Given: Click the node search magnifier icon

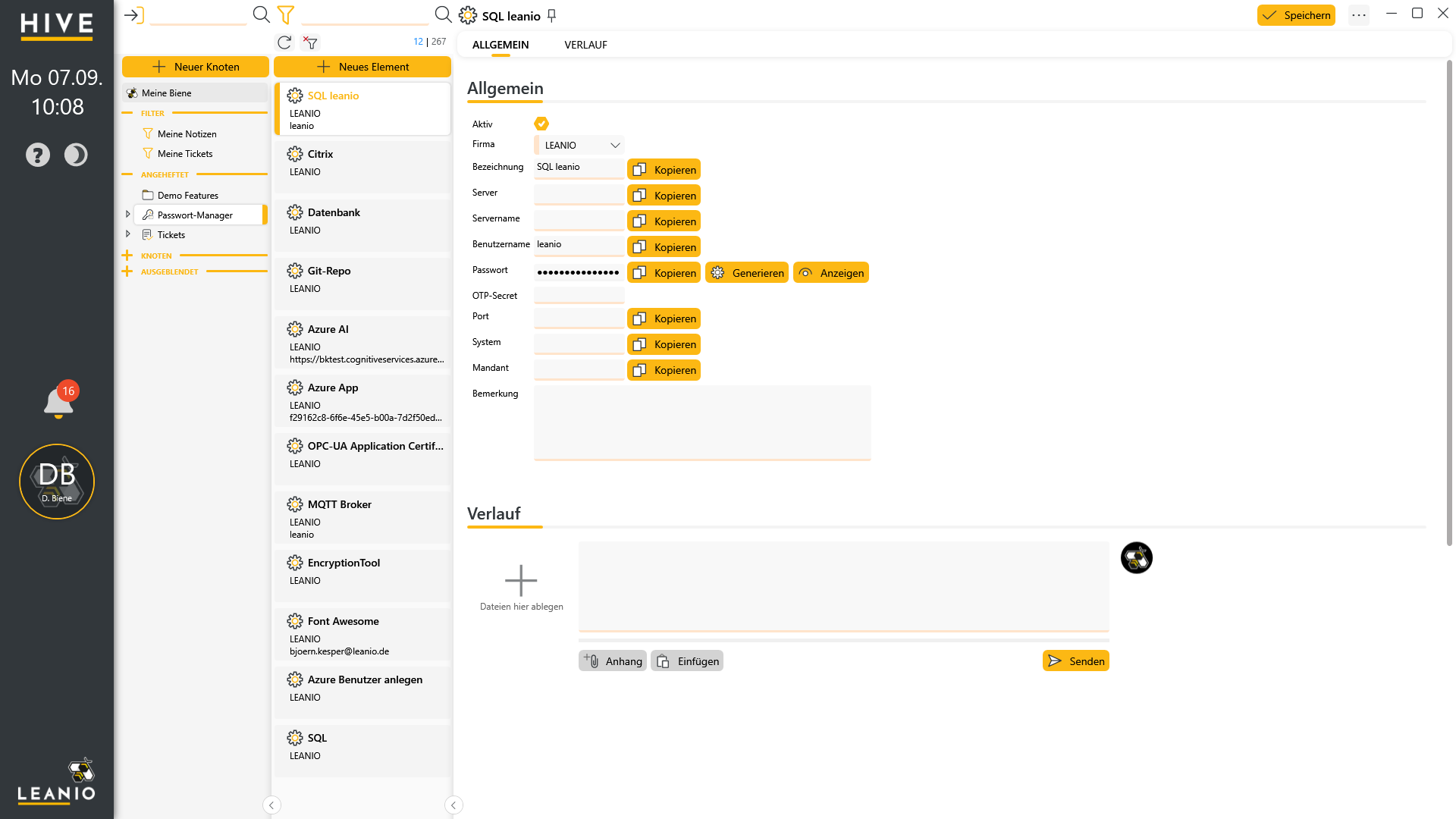Looking at the screenshot, I should [x=261, y=14].
